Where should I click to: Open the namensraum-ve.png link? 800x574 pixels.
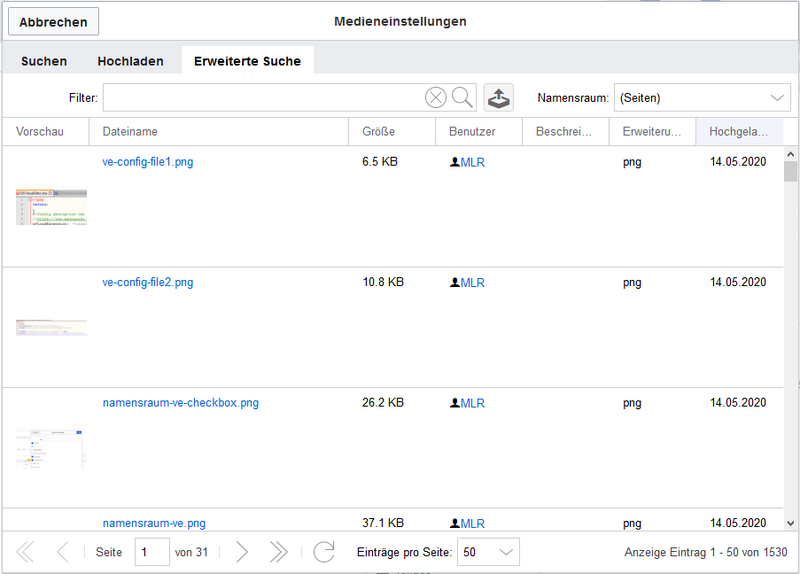coord(154,523)
